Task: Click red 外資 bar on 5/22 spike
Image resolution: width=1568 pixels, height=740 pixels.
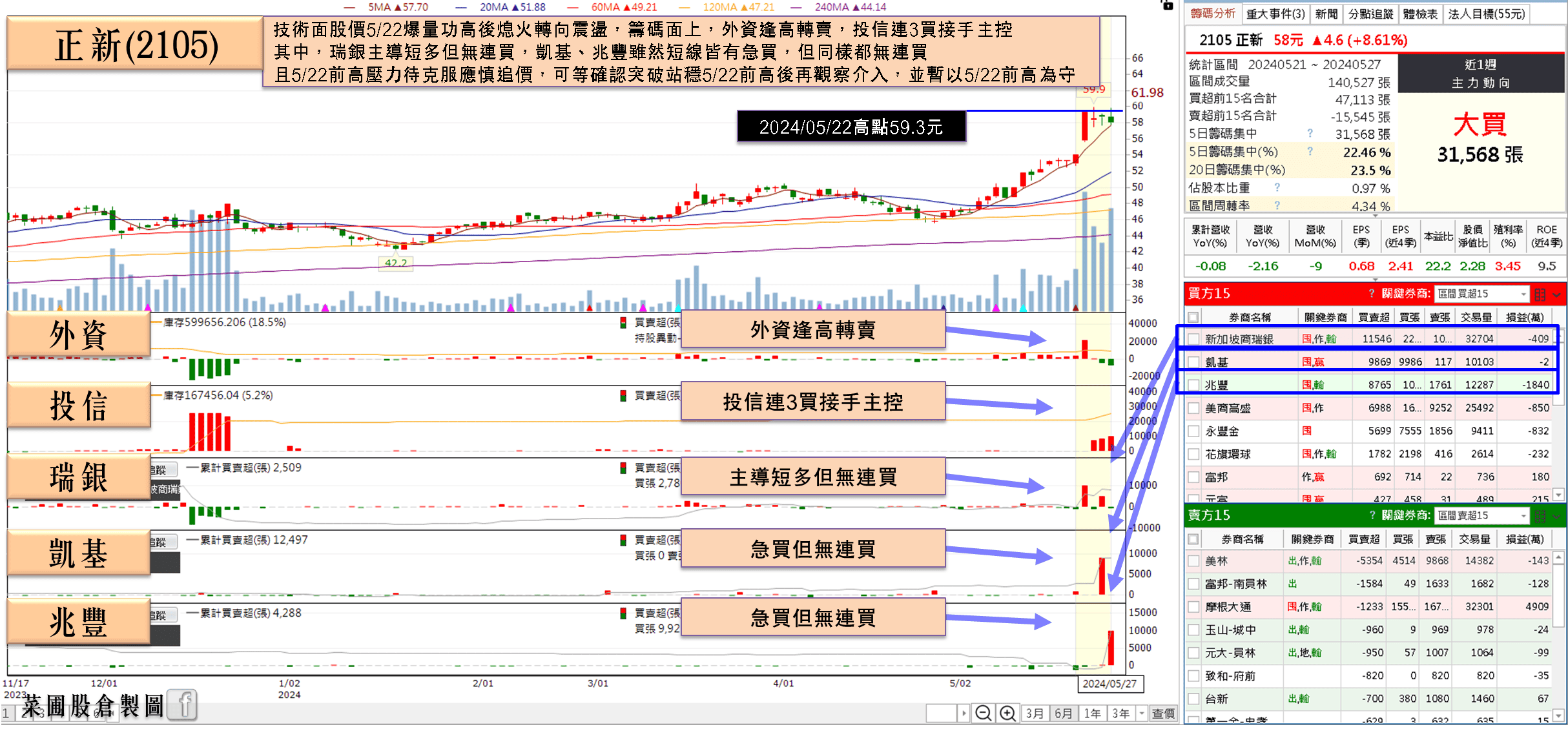Action: tap(1084, 349)
